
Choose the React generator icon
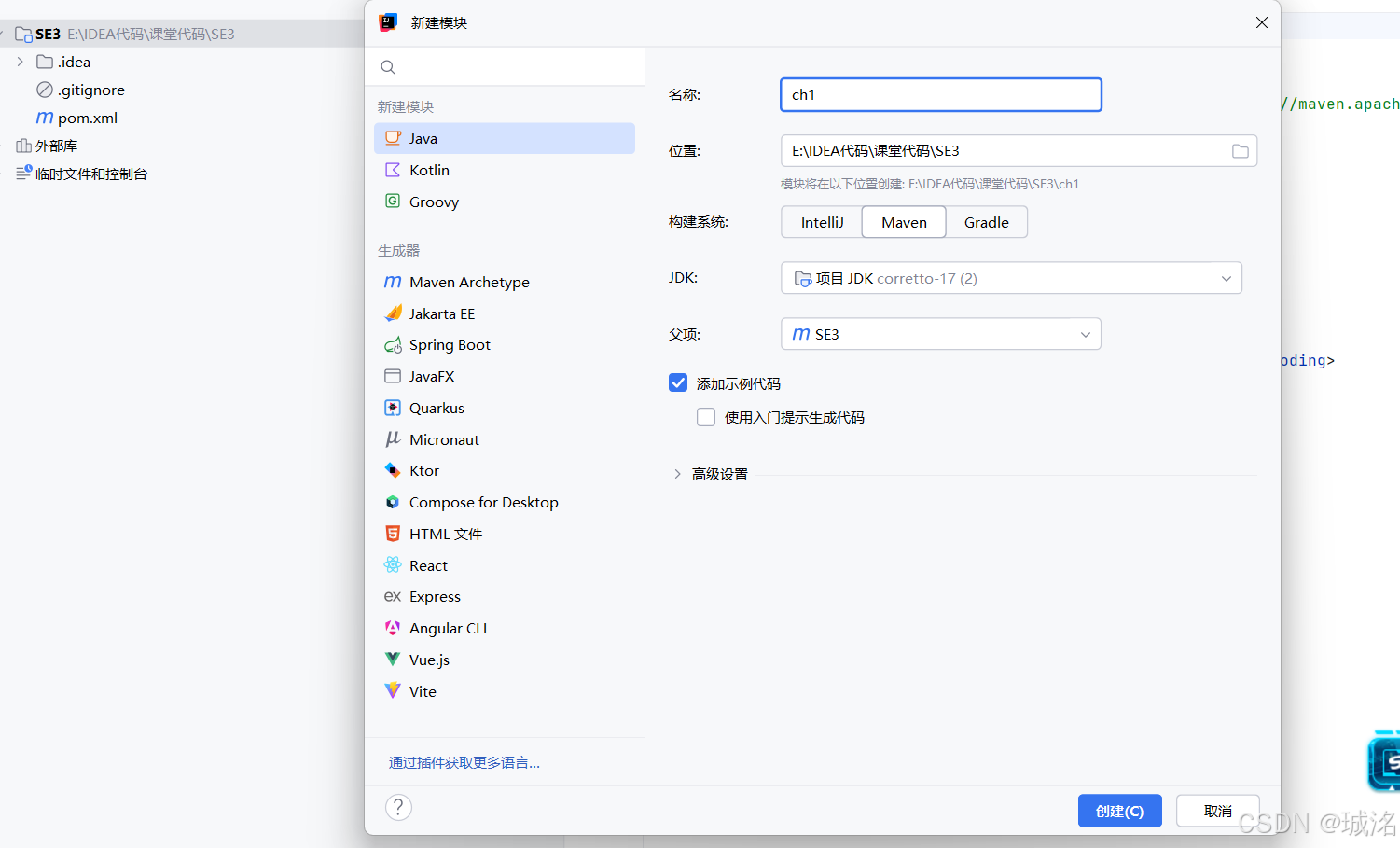click(x=393, y=565)
